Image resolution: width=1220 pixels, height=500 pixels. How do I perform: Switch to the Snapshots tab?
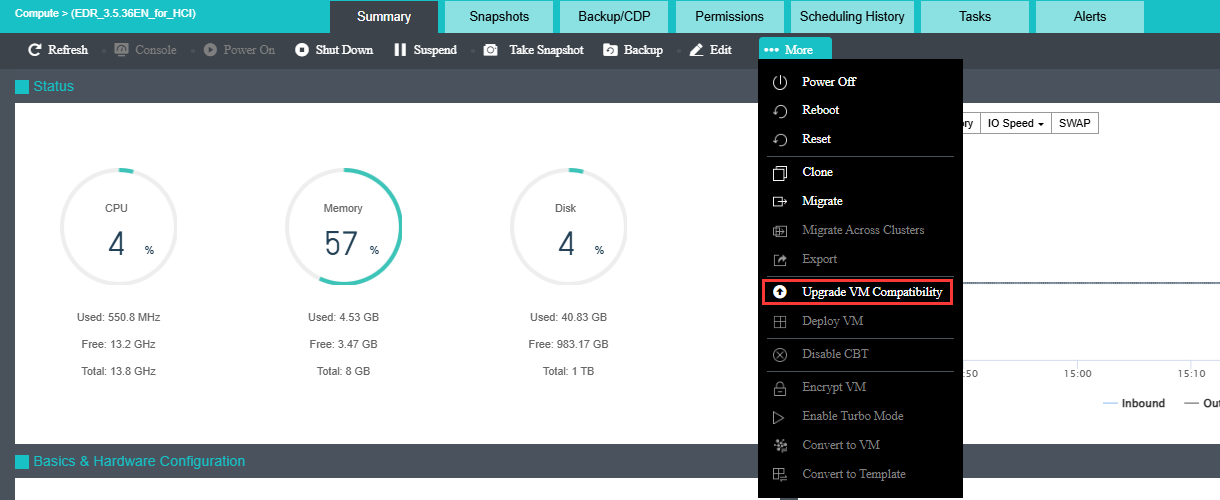[499, 17]
